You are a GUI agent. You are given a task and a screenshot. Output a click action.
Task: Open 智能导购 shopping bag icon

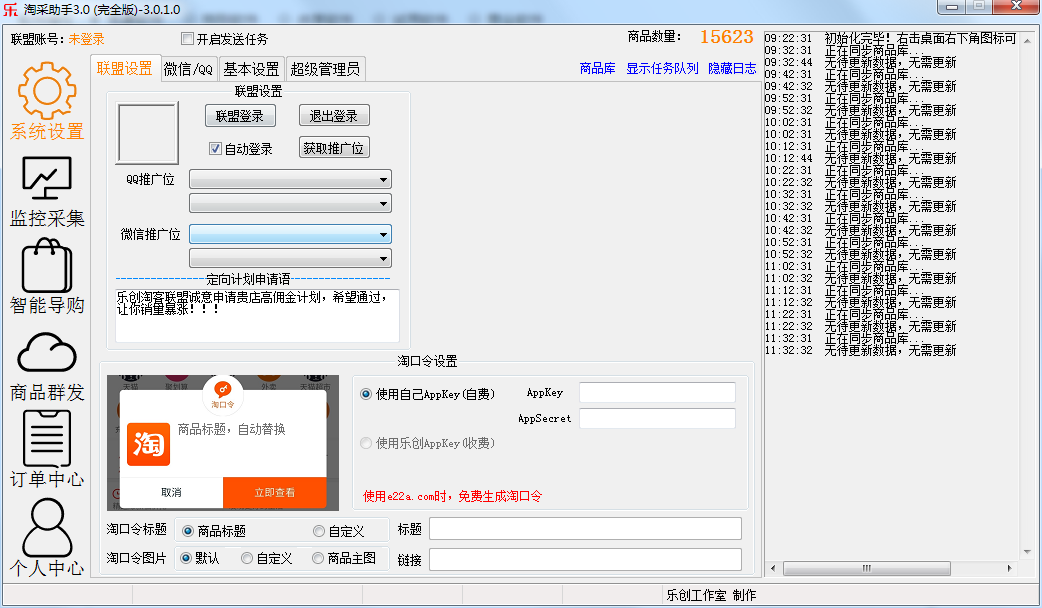47,266
